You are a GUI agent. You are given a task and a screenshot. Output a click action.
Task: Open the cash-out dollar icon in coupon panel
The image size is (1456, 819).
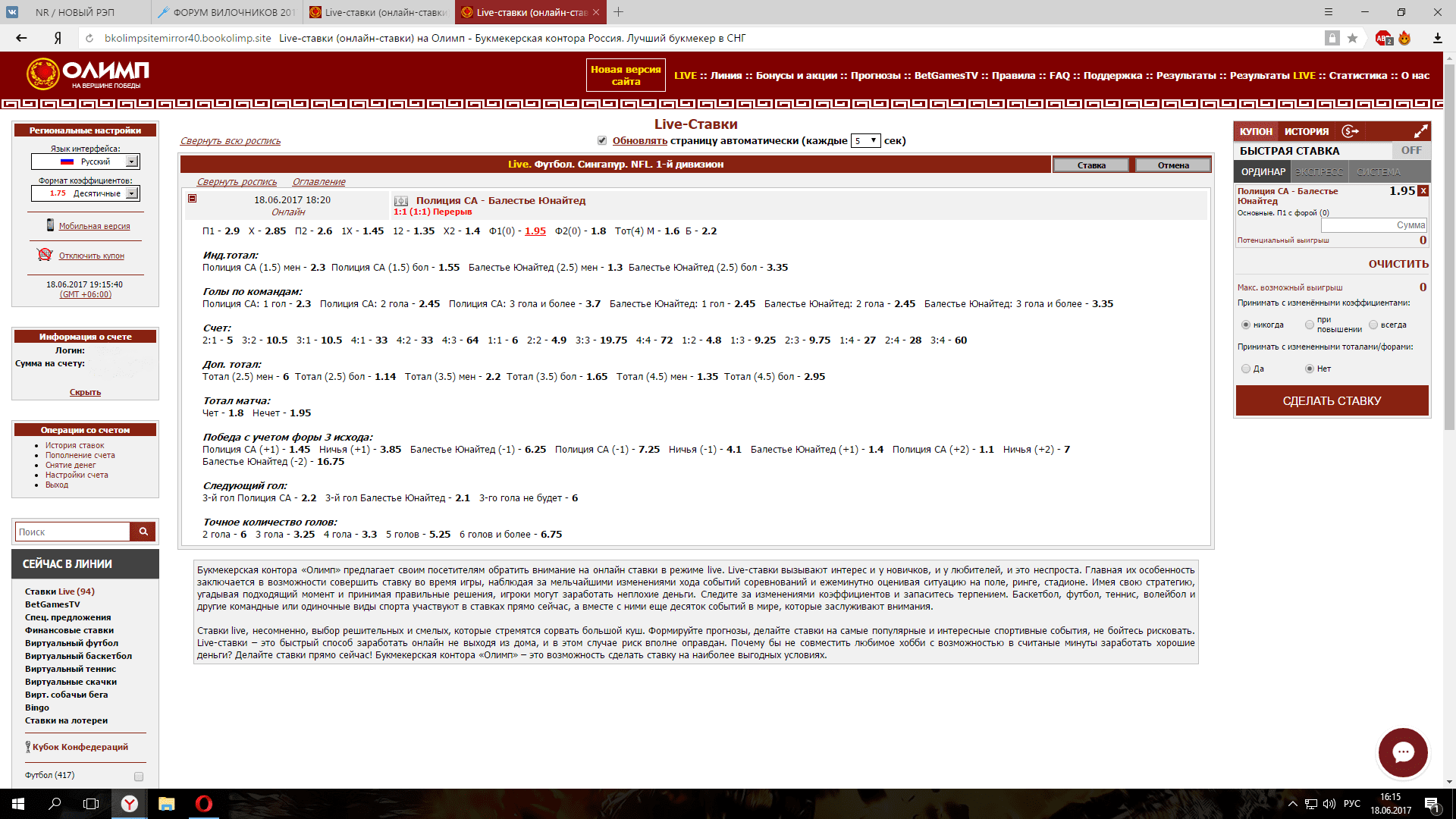click(1351, 131)
